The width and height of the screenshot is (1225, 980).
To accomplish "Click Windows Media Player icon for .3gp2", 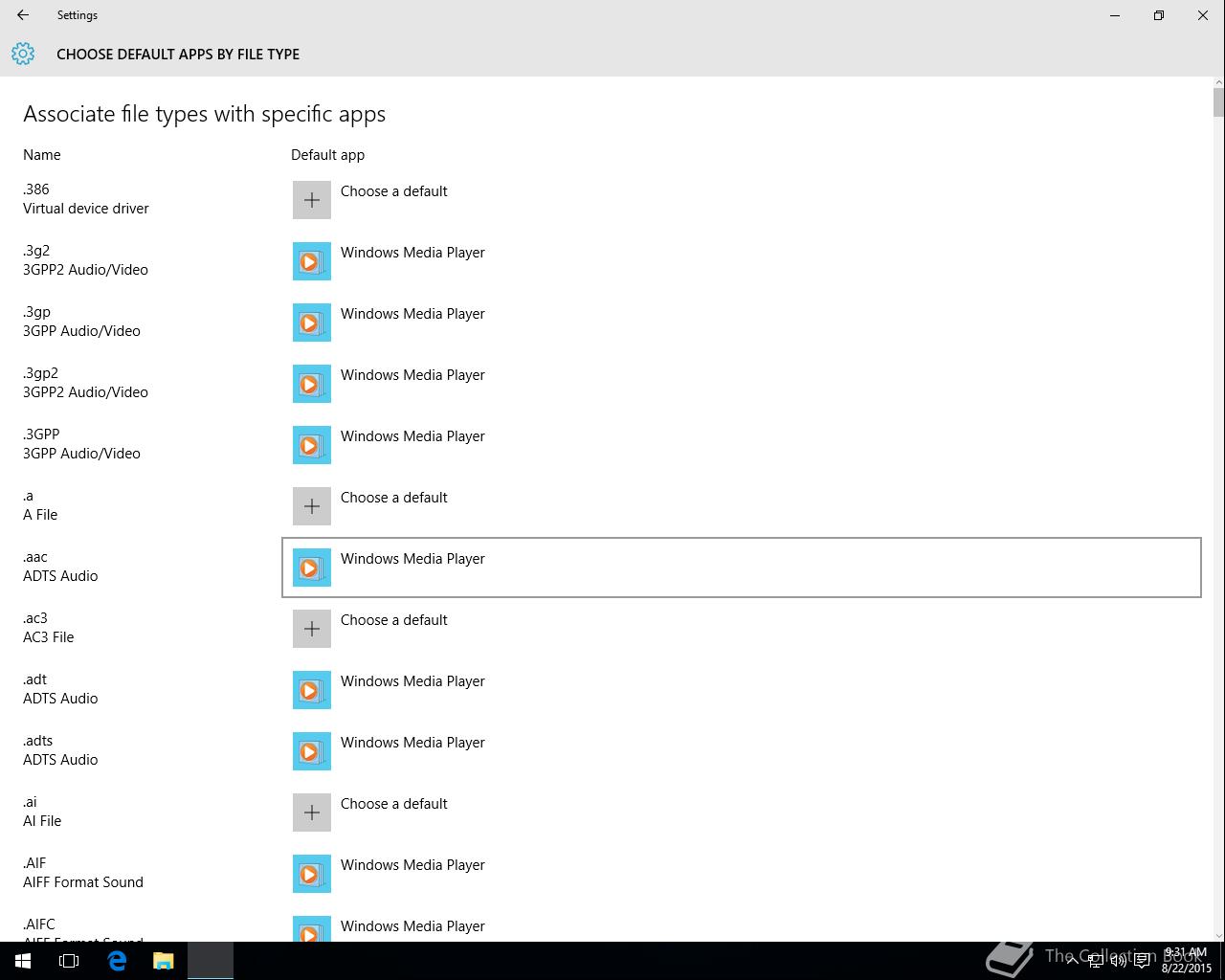I will click(312, 384).
